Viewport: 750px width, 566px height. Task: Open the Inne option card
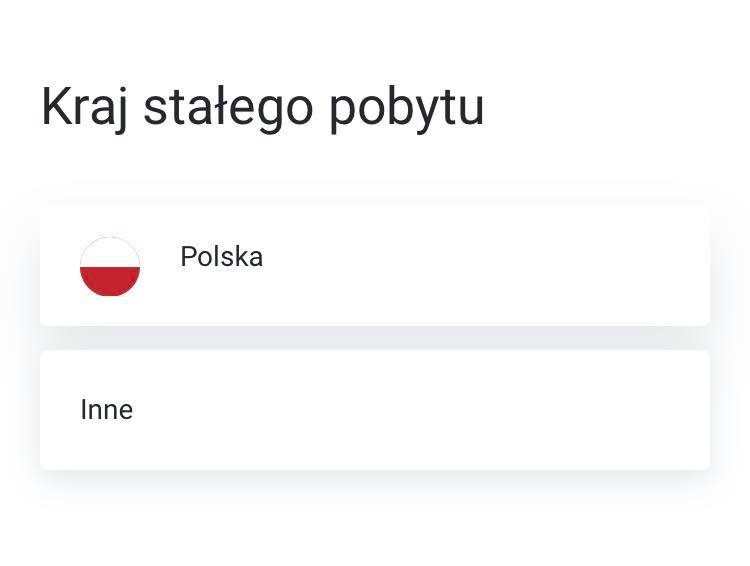(375, 410)
